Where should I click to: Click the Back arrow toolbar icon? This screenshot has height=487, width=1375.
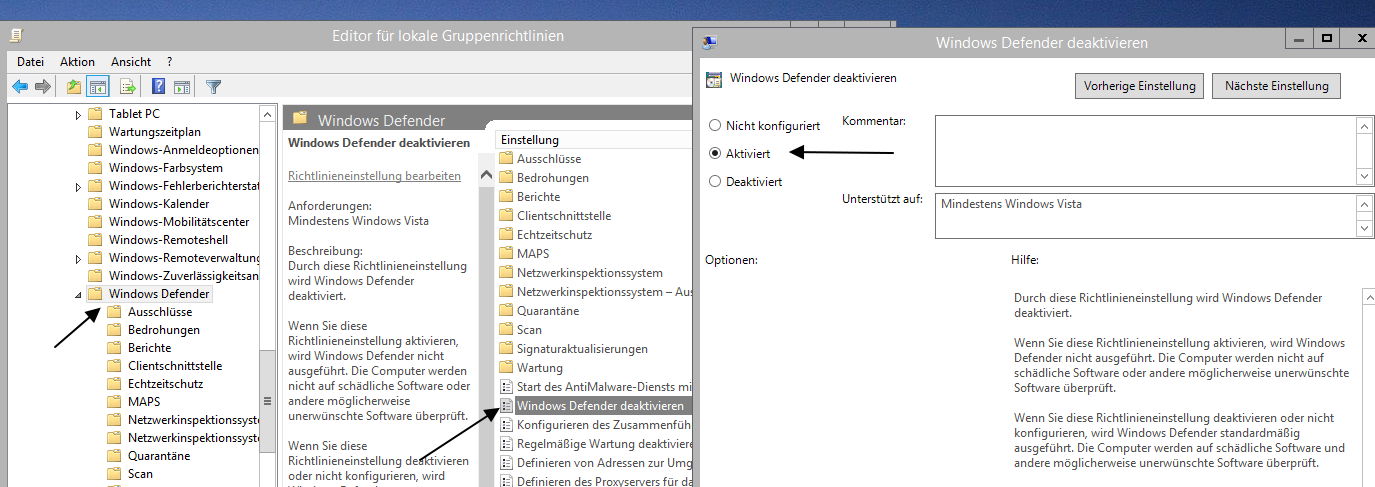click(x=19, y=87)
